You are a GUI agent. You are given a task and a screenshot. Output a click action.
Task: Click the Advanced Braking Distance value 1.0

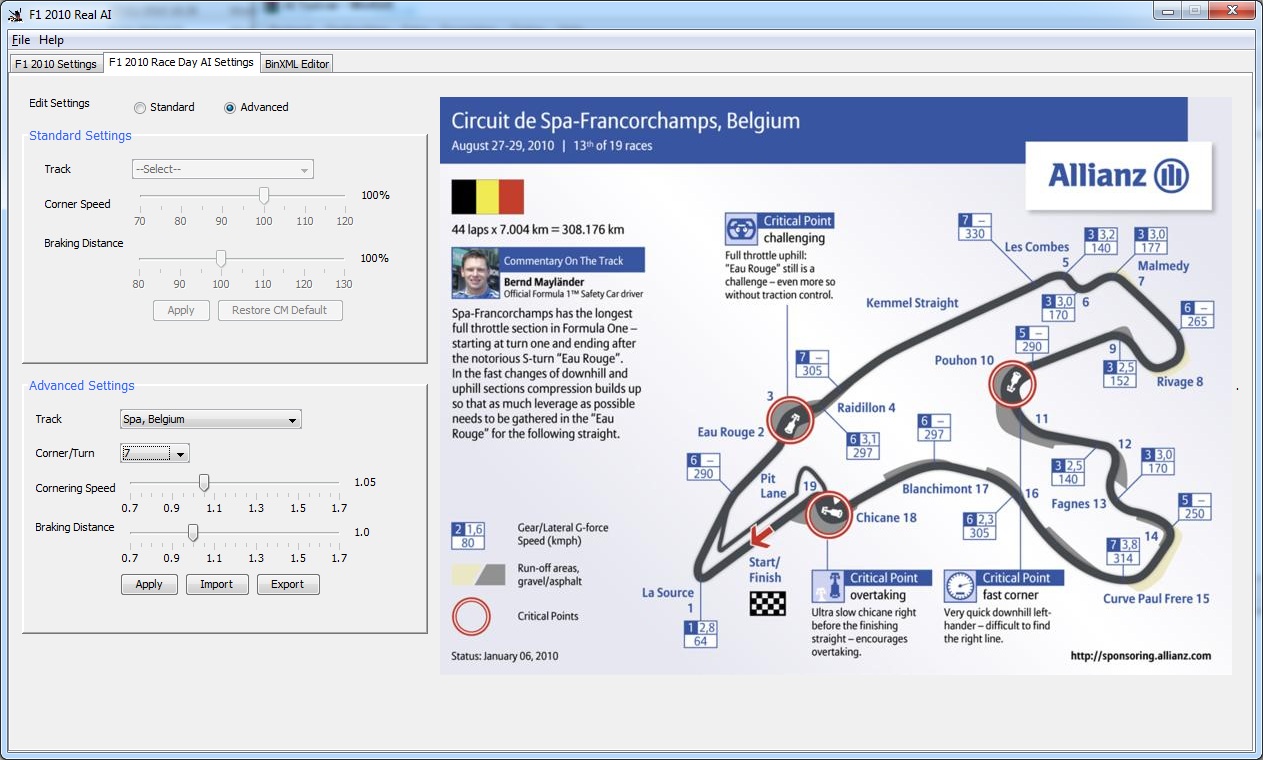pos(362,532)
